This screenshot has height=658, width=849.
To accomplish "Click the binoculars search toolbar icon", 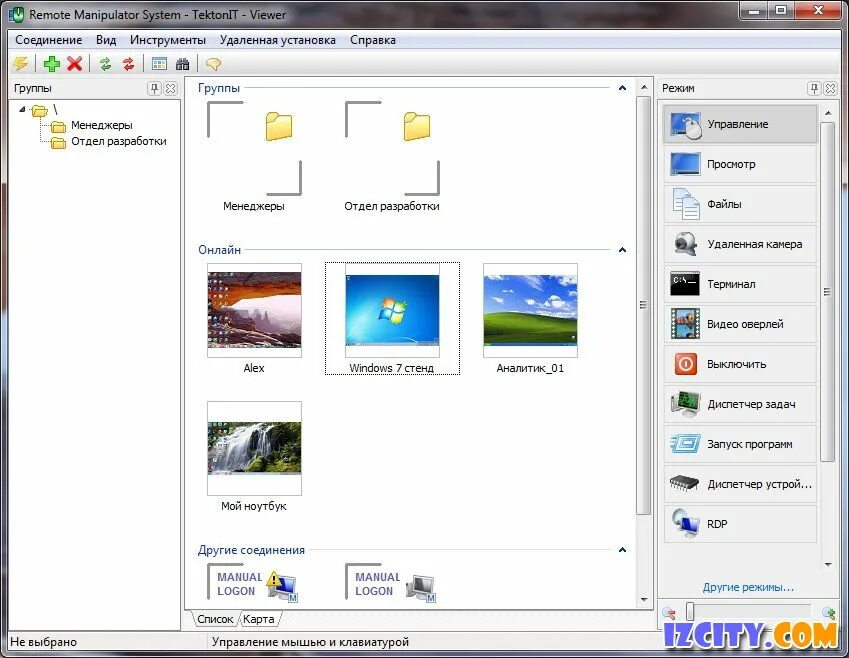I will pos(182,64).
